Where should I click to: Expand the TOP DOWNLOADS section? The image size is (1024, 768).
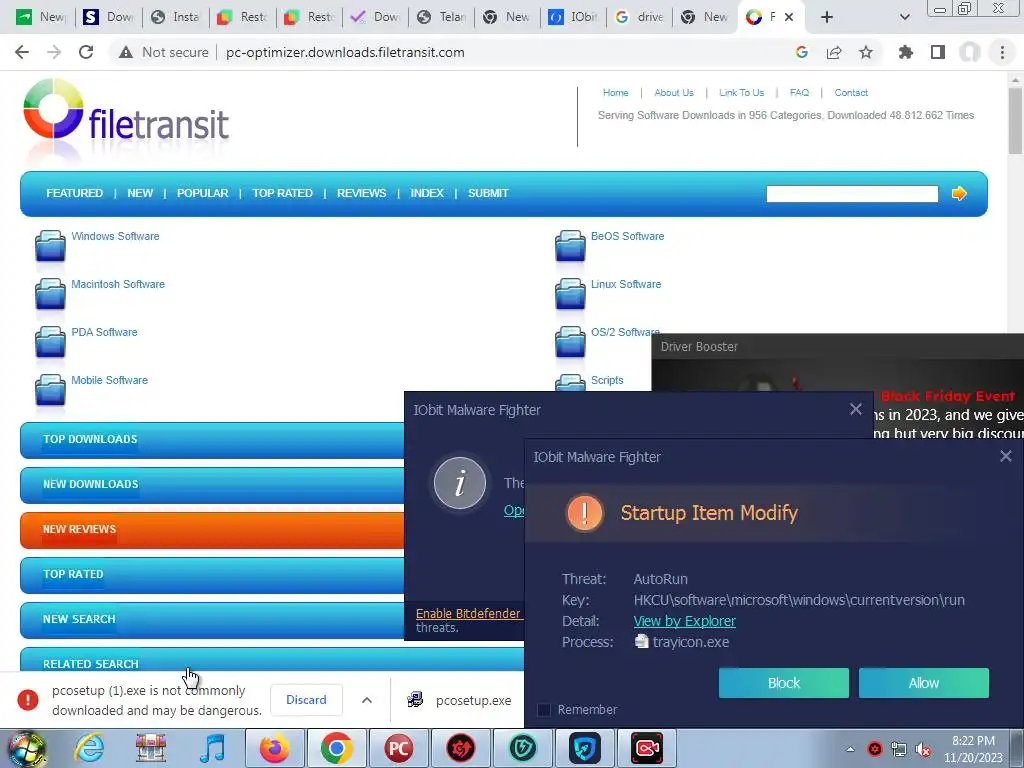point(212,440)
